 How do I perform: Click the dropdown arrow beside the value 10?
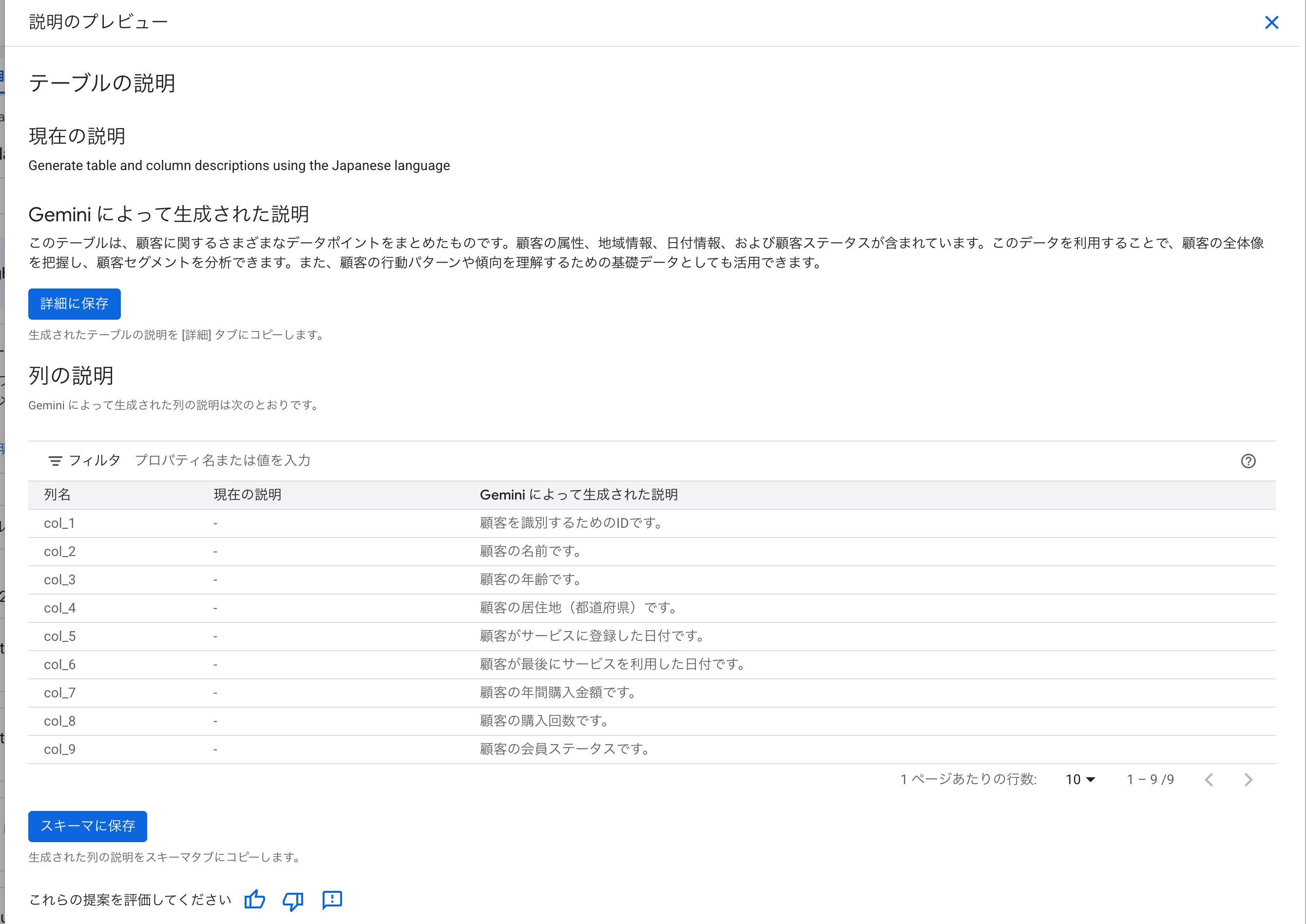pos(1090,779)
